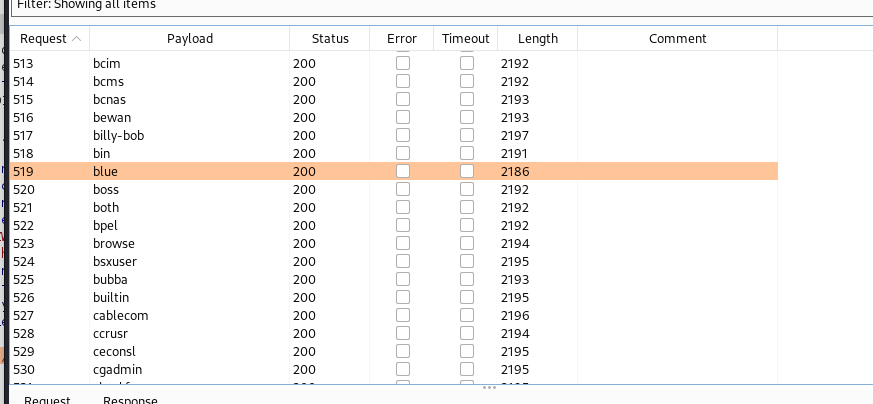This screenshot has width=873, height=404.
Task: Open the Request tab below
Action: coord(47,400)
